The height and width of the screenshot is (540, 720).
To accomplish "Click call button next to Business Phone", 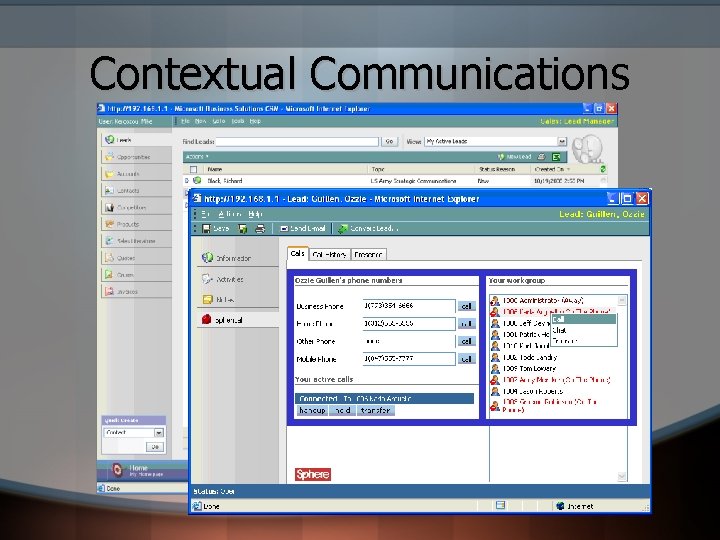I will coord(466,306).
